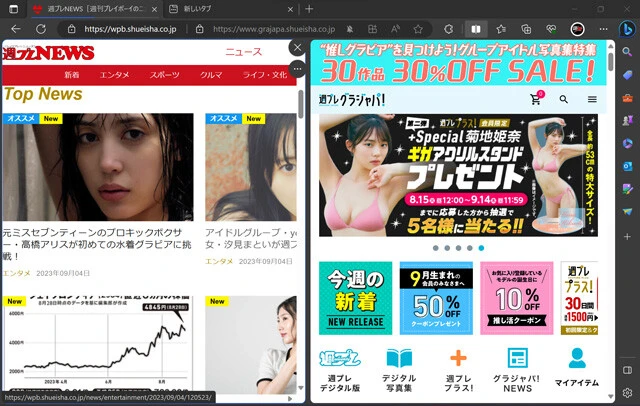Screen dimensions: 640x406
Task: Open the Bing Copilot sidebar icon
Action: tap(627, 29)
